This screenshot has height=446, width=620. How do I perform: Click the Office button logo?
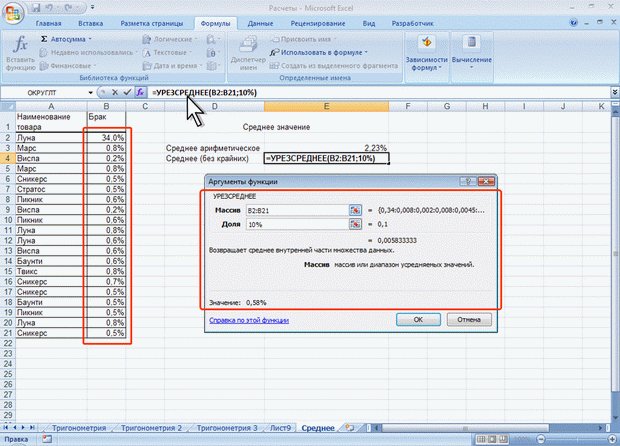click(x=13, y=13)
